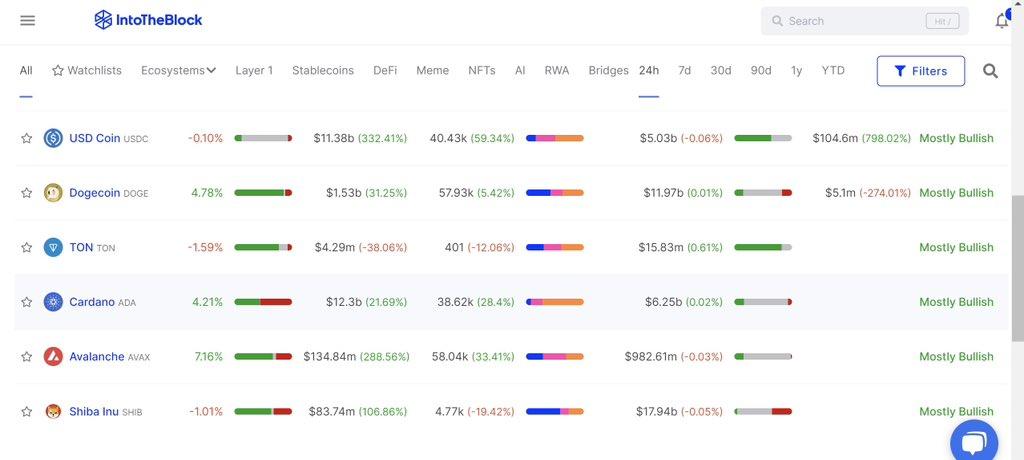Click the USD Coin logo icon
The width and height of the screenshot is (1024, 460).
pos(53,139)
